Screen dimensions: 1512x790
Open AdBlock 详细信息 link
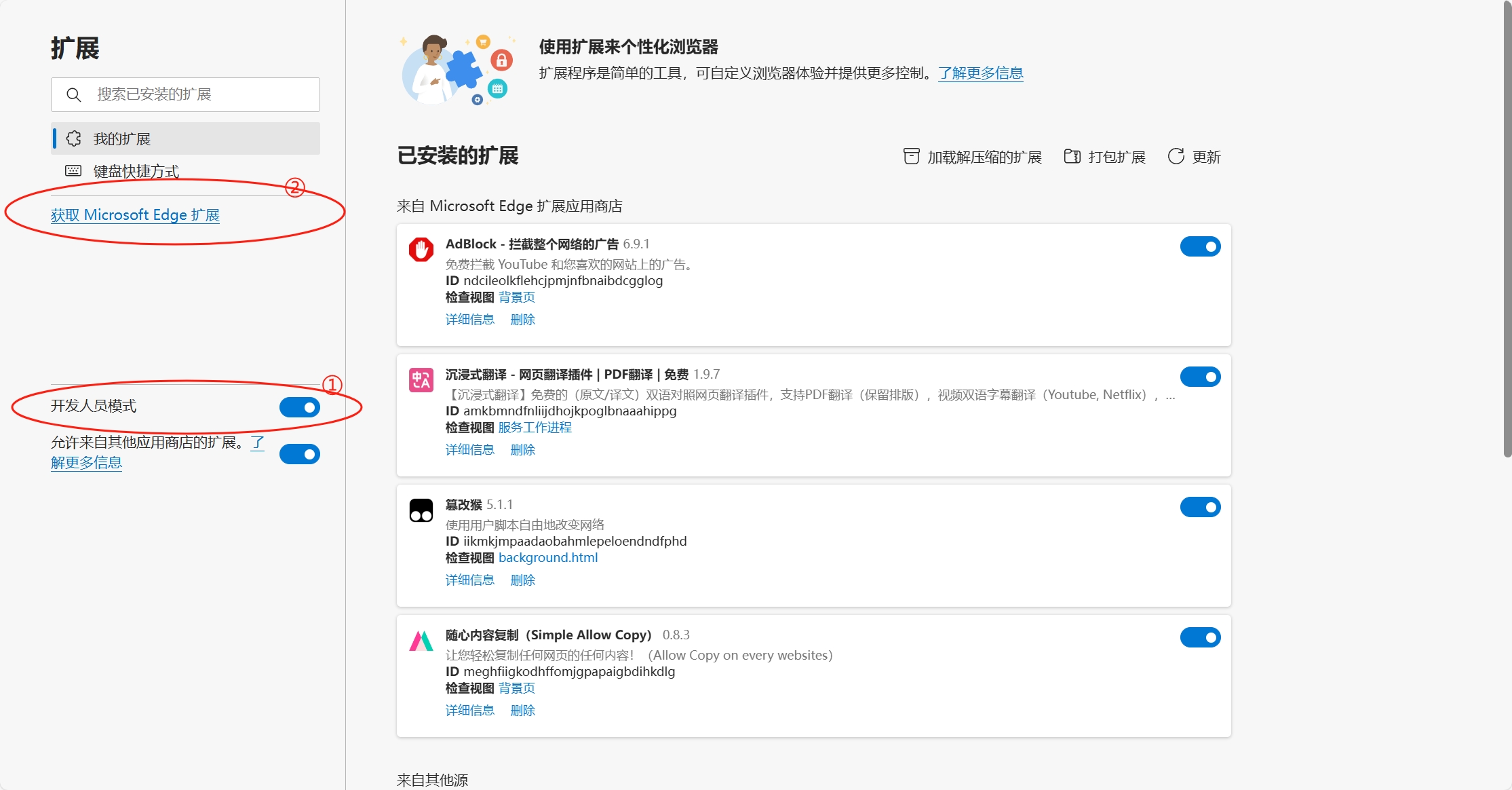(470, 320)
